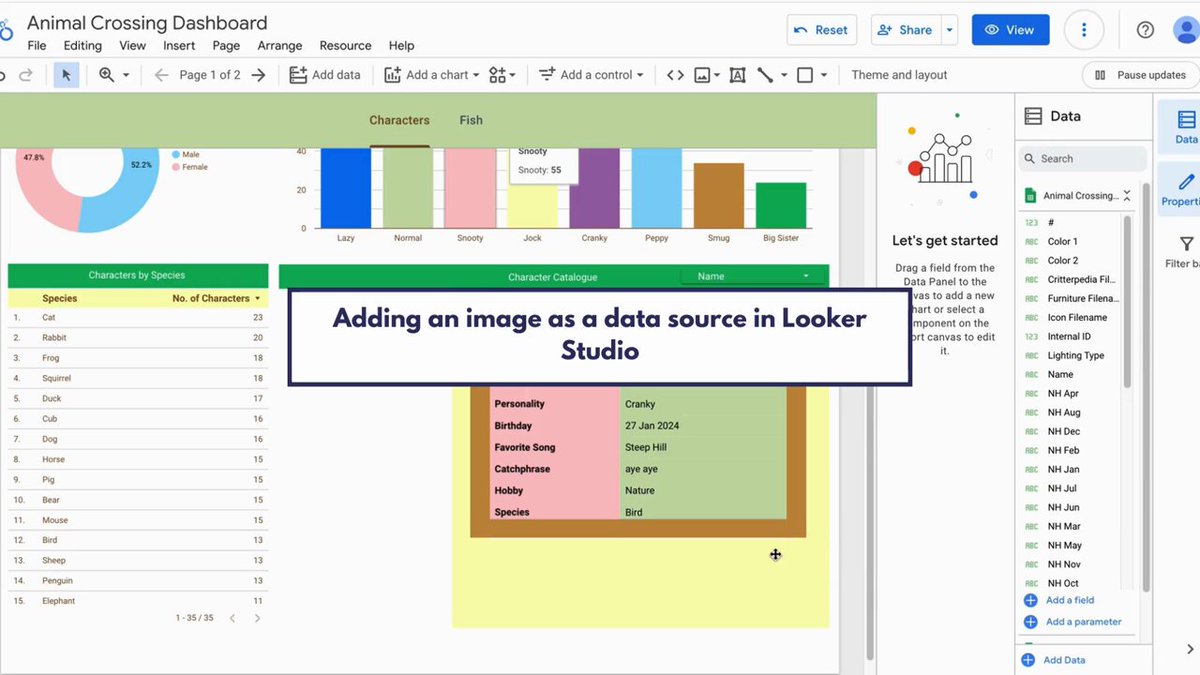This screenshot has height=675, width=1200.
Task: Click the Reset button
Action: tap(821, 30)
